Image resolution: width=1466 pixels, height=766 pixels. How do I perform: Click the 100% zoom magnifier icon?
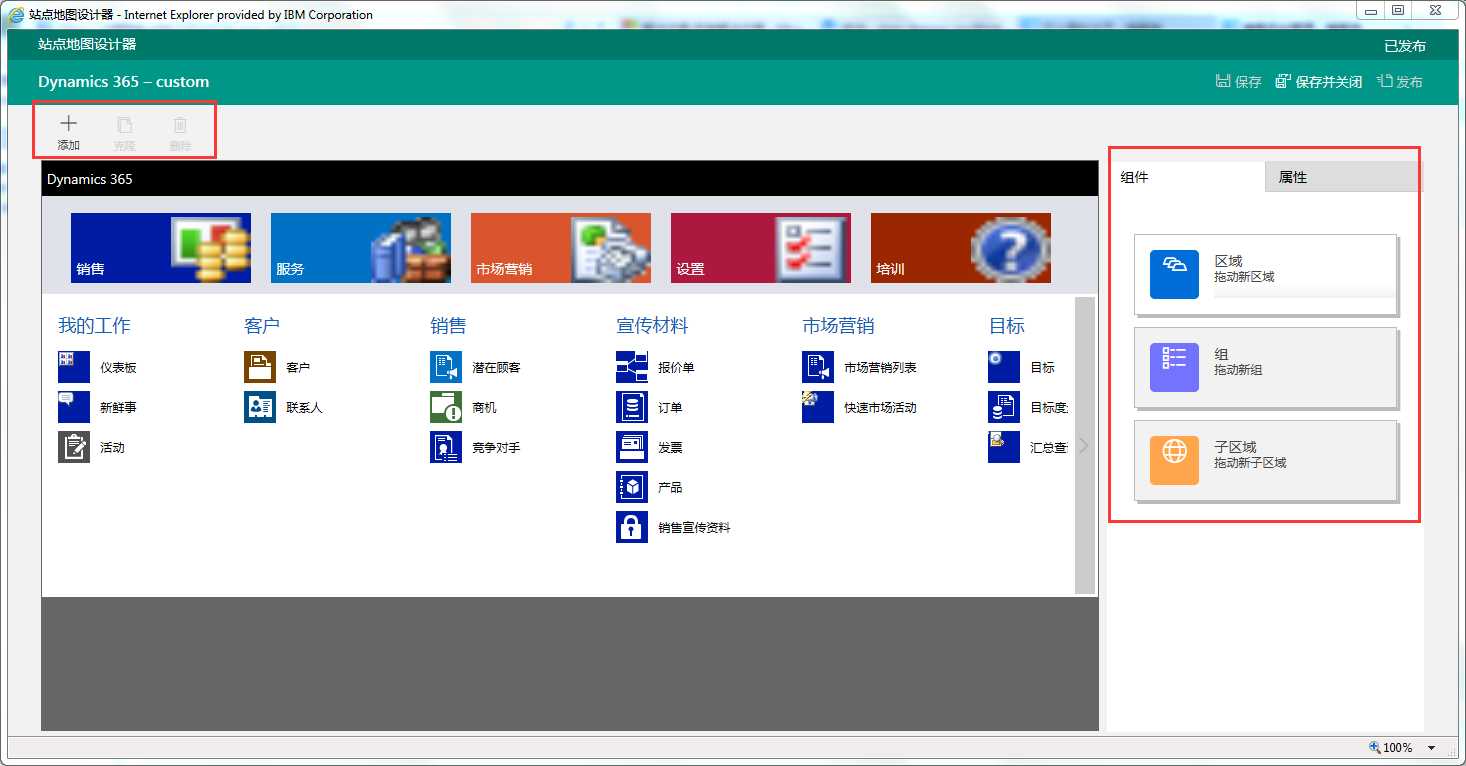pyautogui.click(x=1375, y=747)
